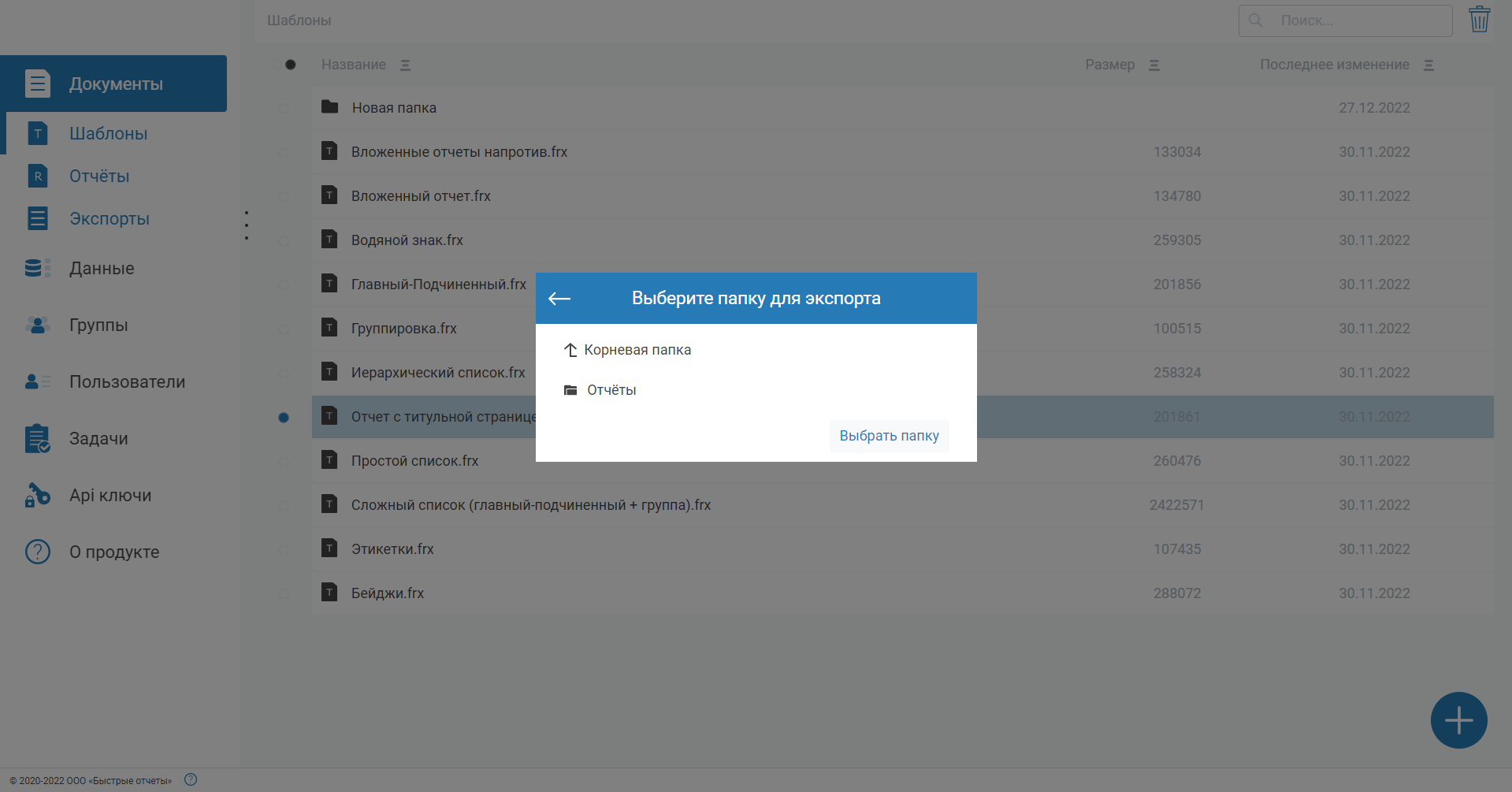Image resolution: width=1512 pixels, height=792 pixels.
Task: Open the Название column sort menu
Action: click(x=405, y=65)
